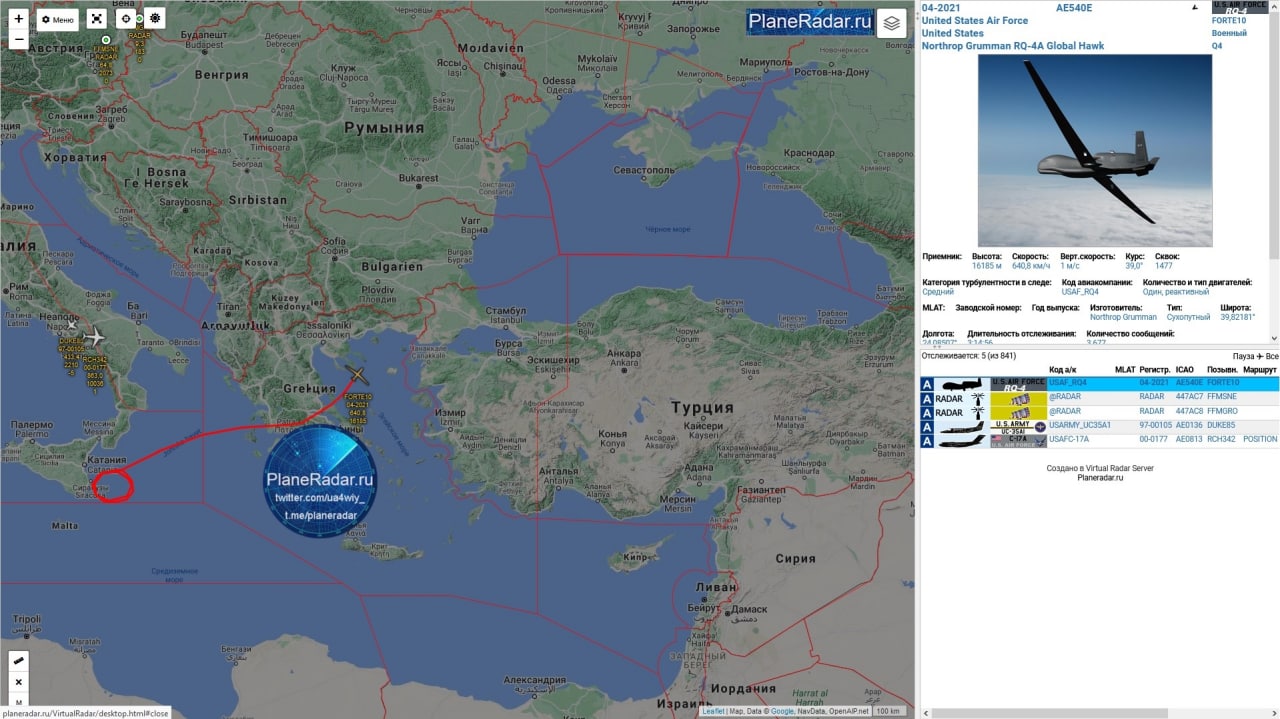Sort list by MLAT column header
This screenshot has height=719, width=1280.
pos(1125,370)
